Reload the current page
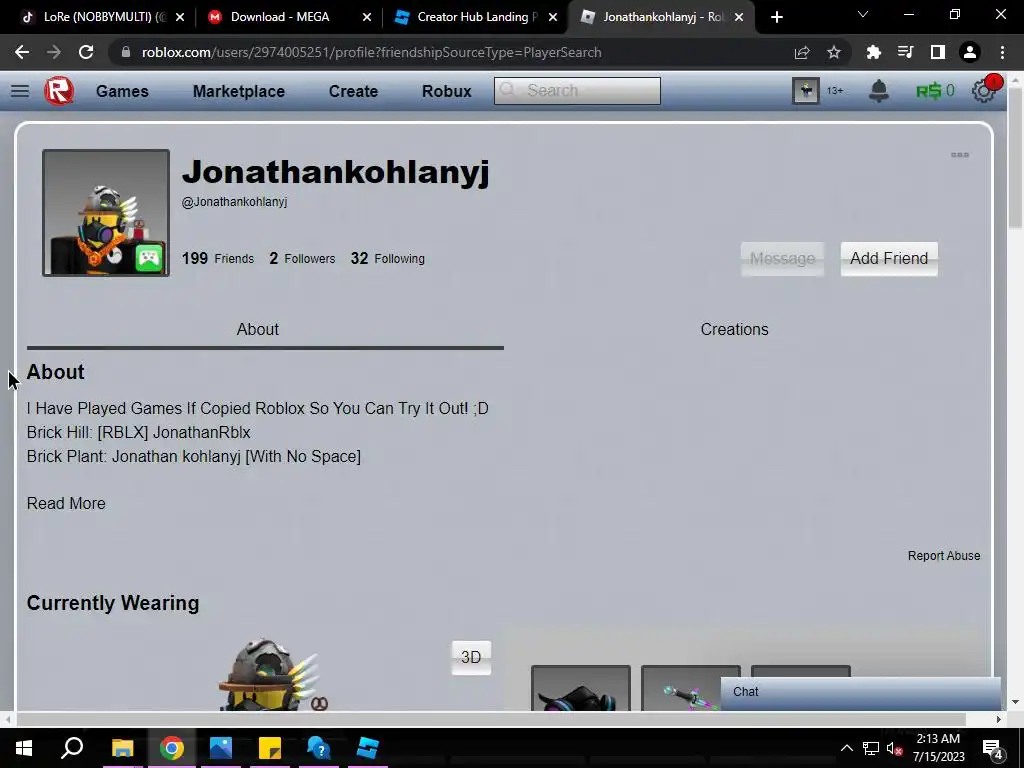The width and height of the screenshot is (1024, 768). click(x=86, y=52)
